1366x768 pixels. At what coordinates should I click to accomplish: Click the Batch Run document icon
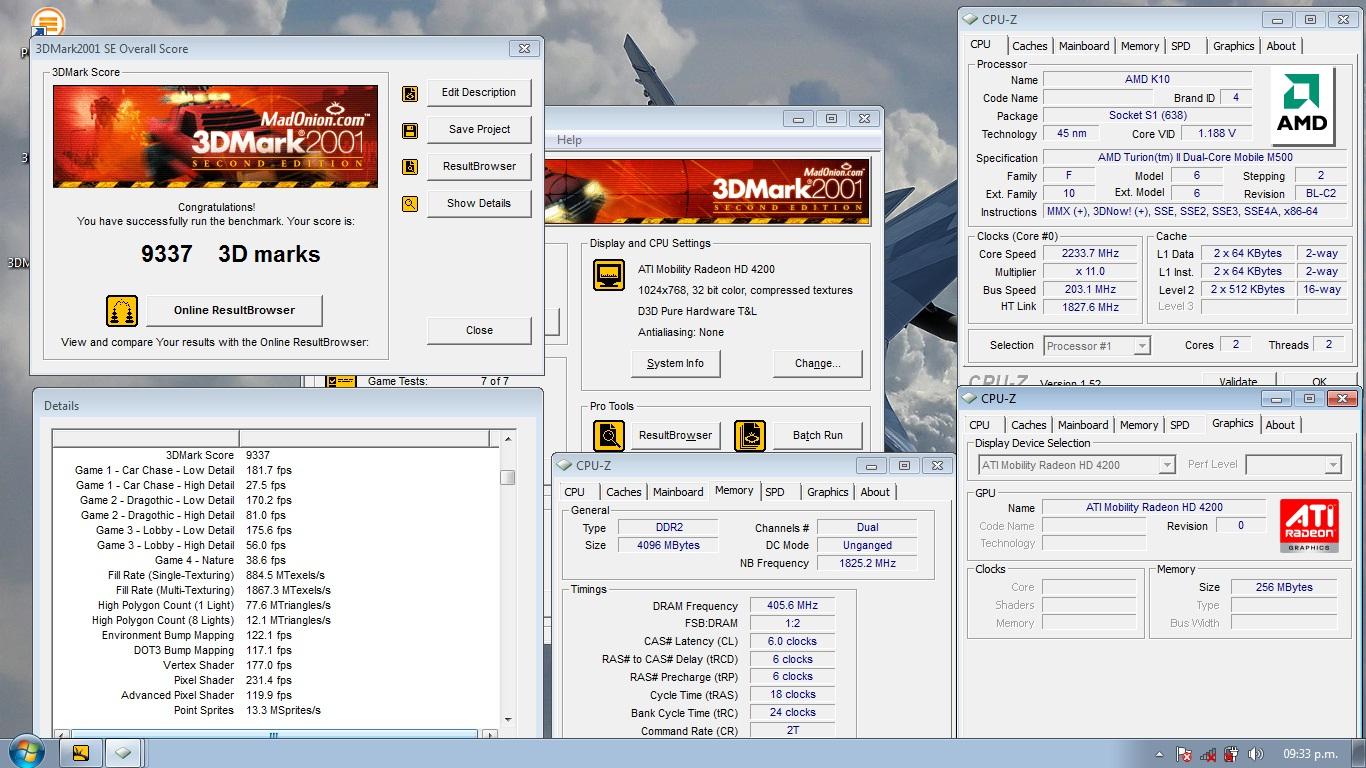tap(750, 436)
